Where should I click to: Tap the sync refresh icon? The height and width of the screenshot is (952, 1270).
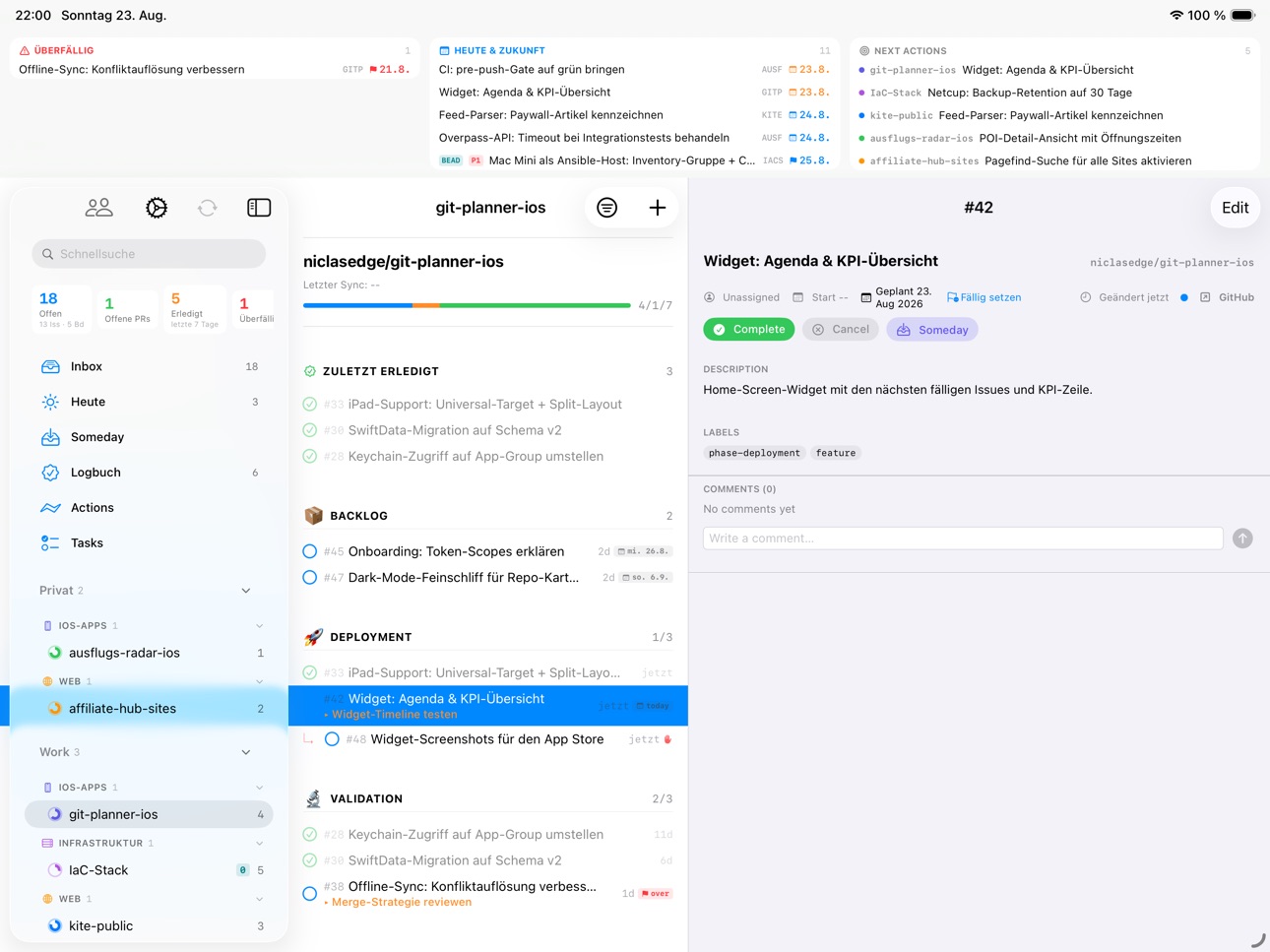click(x=208, y=208)
